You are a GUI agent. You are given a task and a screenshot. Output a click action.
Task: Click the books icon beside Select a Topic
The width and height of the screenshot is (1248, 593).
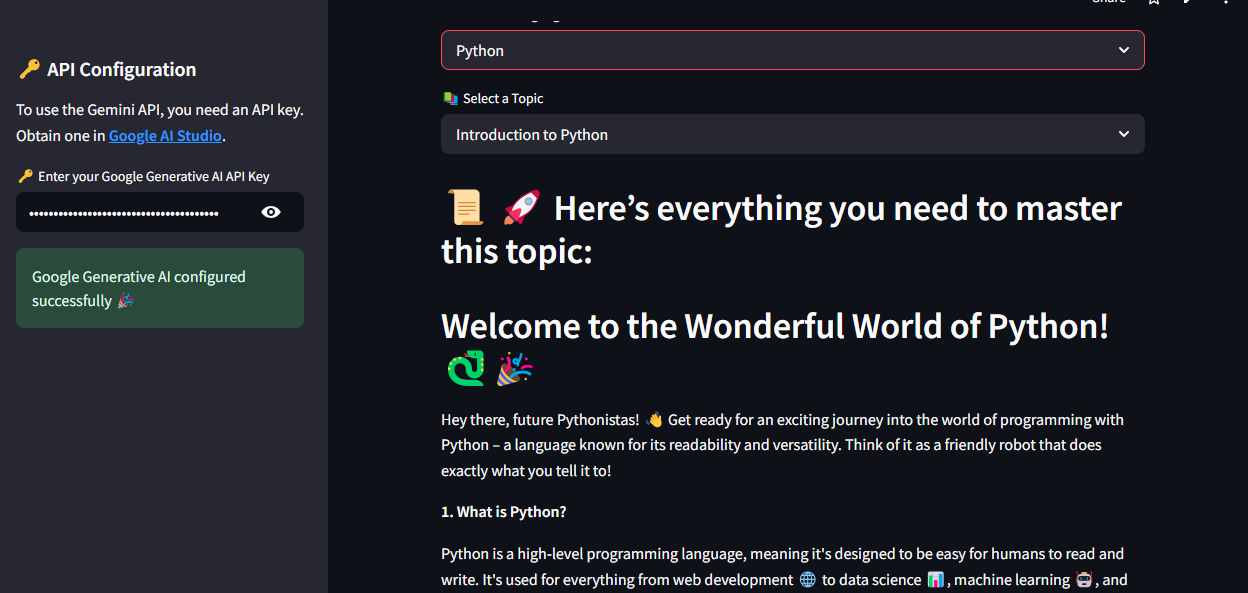(450, 98)
